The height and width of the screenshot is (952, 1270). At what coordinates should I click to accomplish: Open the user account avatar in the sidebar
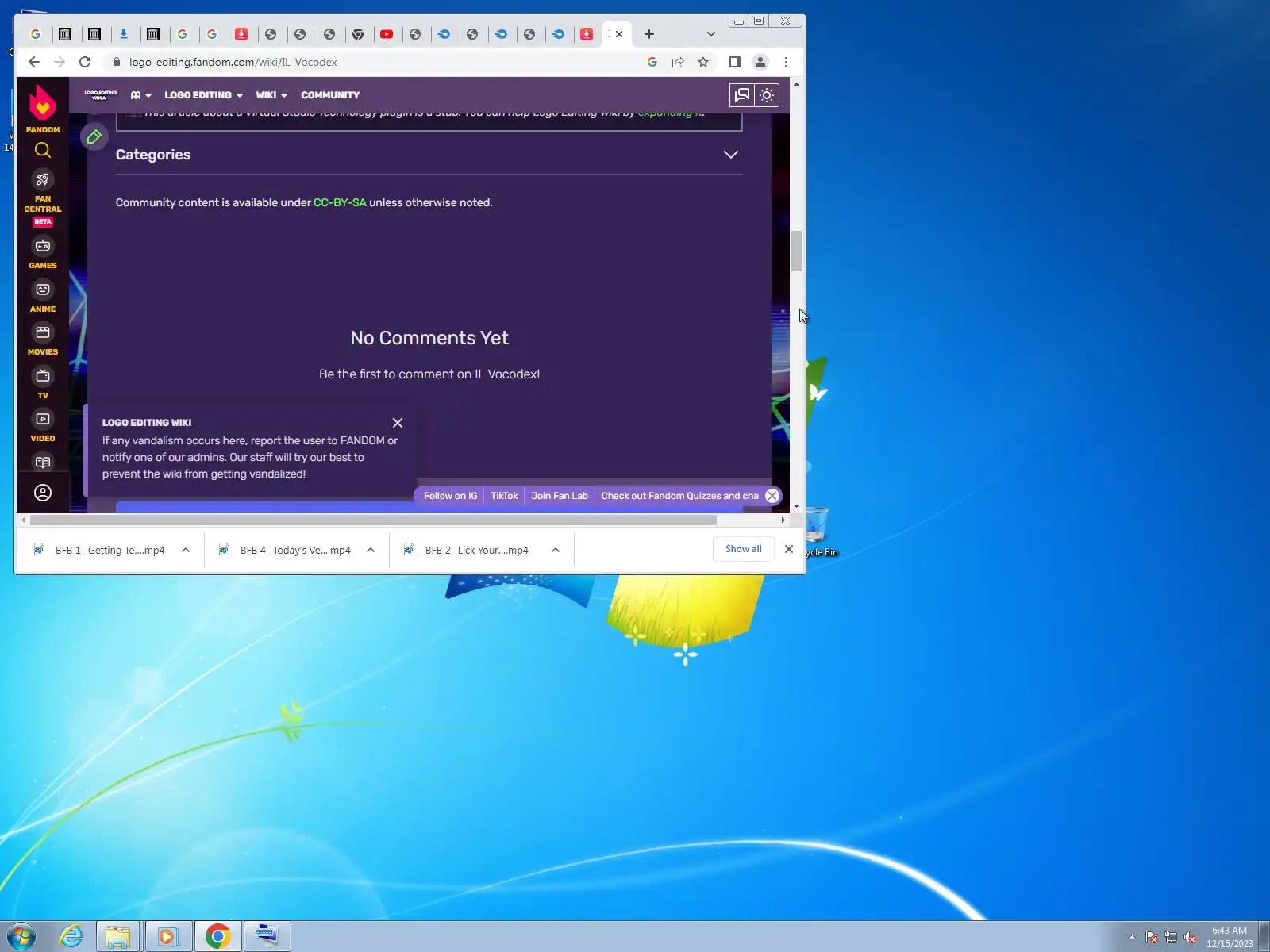pyautogui.click(x=43, y=493)
